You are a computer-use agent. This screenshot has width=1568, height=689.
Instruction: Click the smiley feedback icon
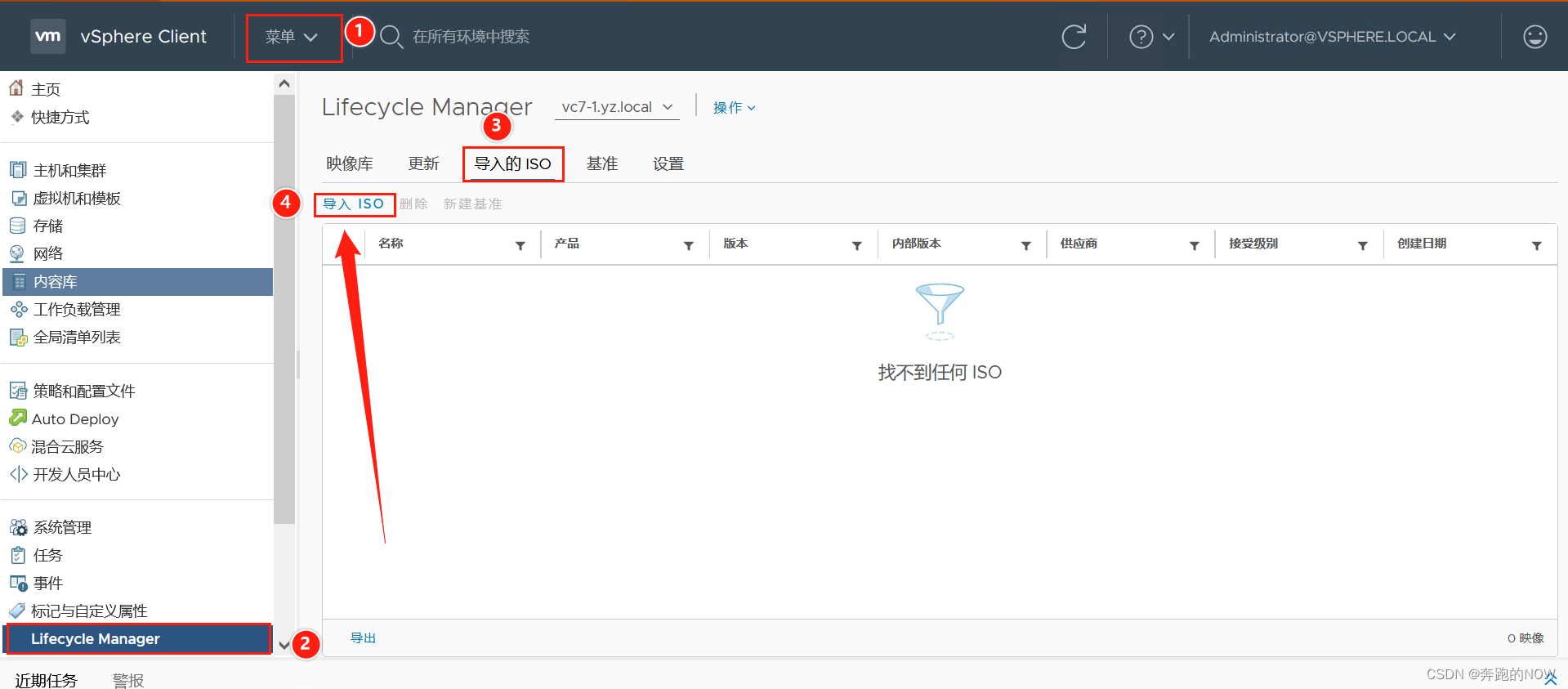(1535, 37)
